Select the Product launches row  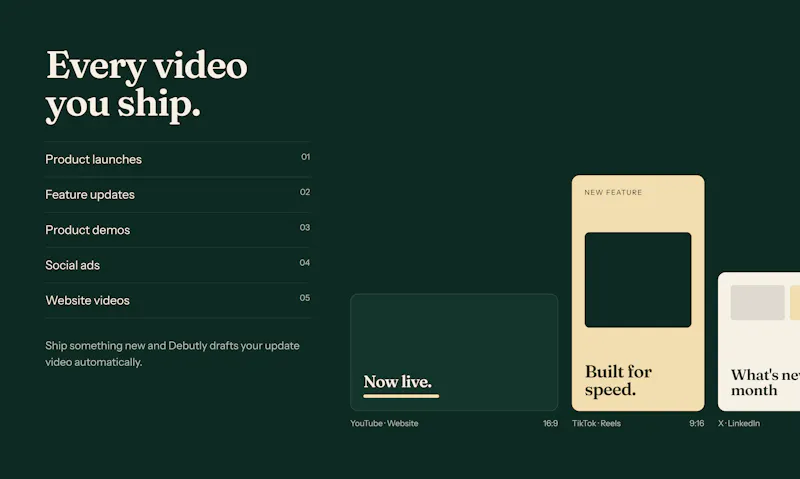pyautogui.click(x=178, y=159)
